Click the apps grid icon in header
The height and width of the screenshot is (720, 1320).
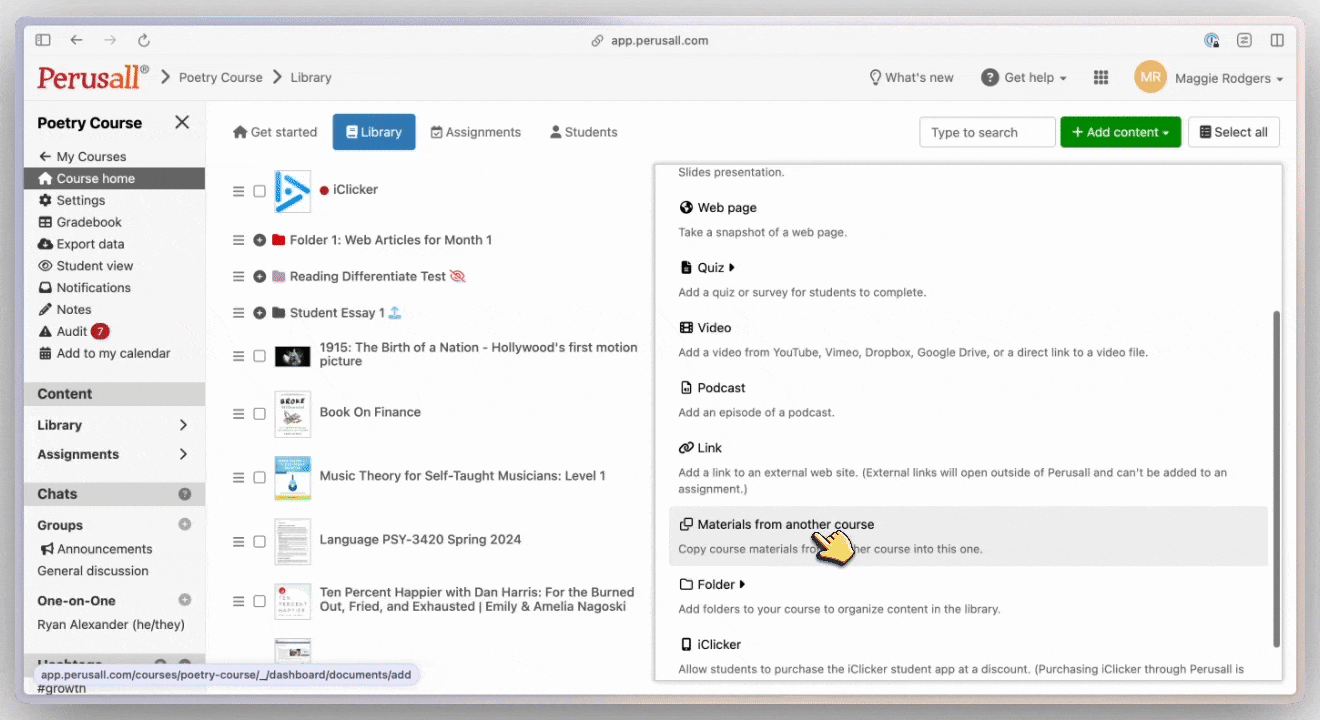tap(1101, 78)
